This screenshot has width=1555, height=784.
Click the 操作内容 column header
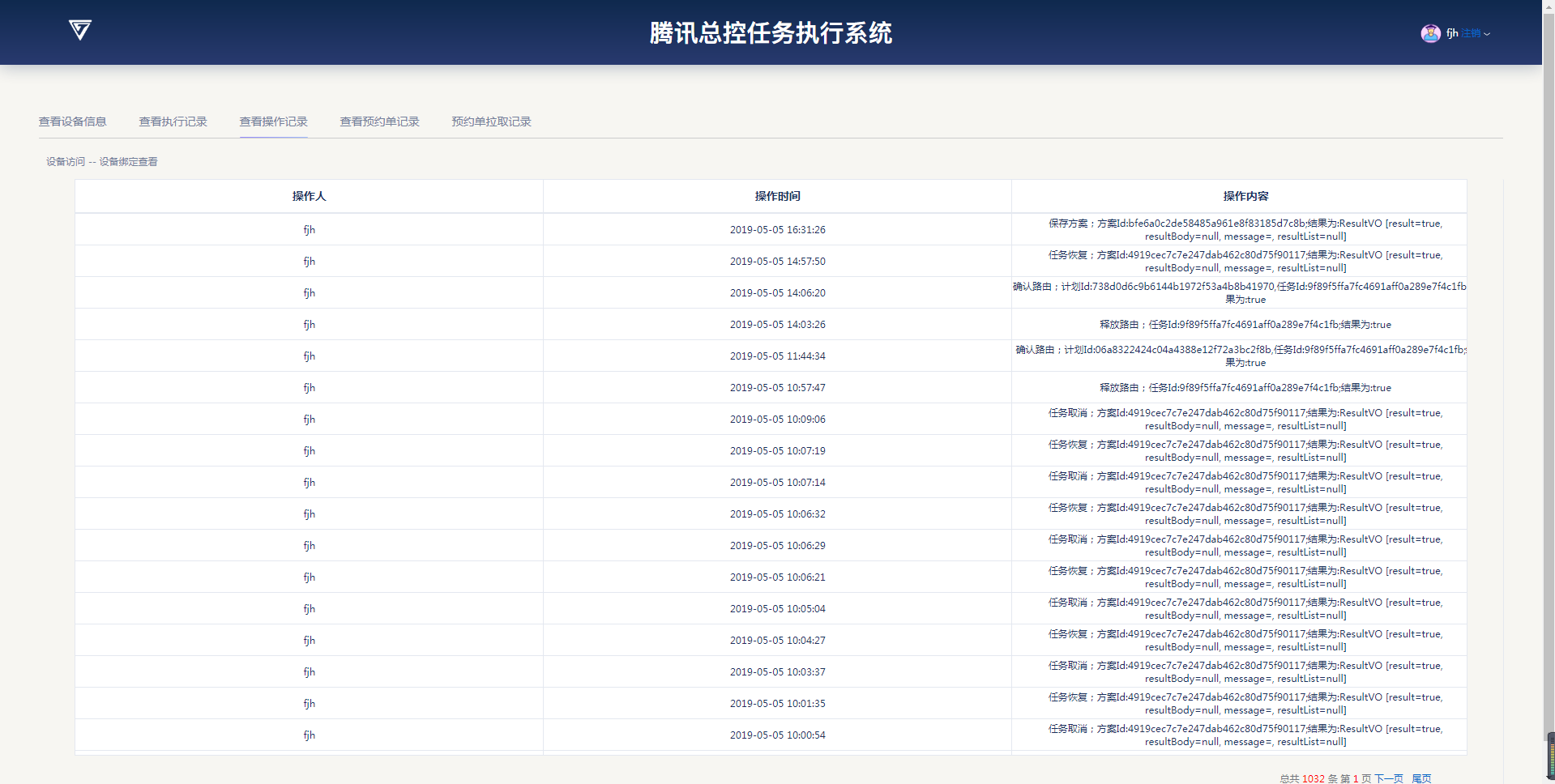click(x=1245, y=196)
